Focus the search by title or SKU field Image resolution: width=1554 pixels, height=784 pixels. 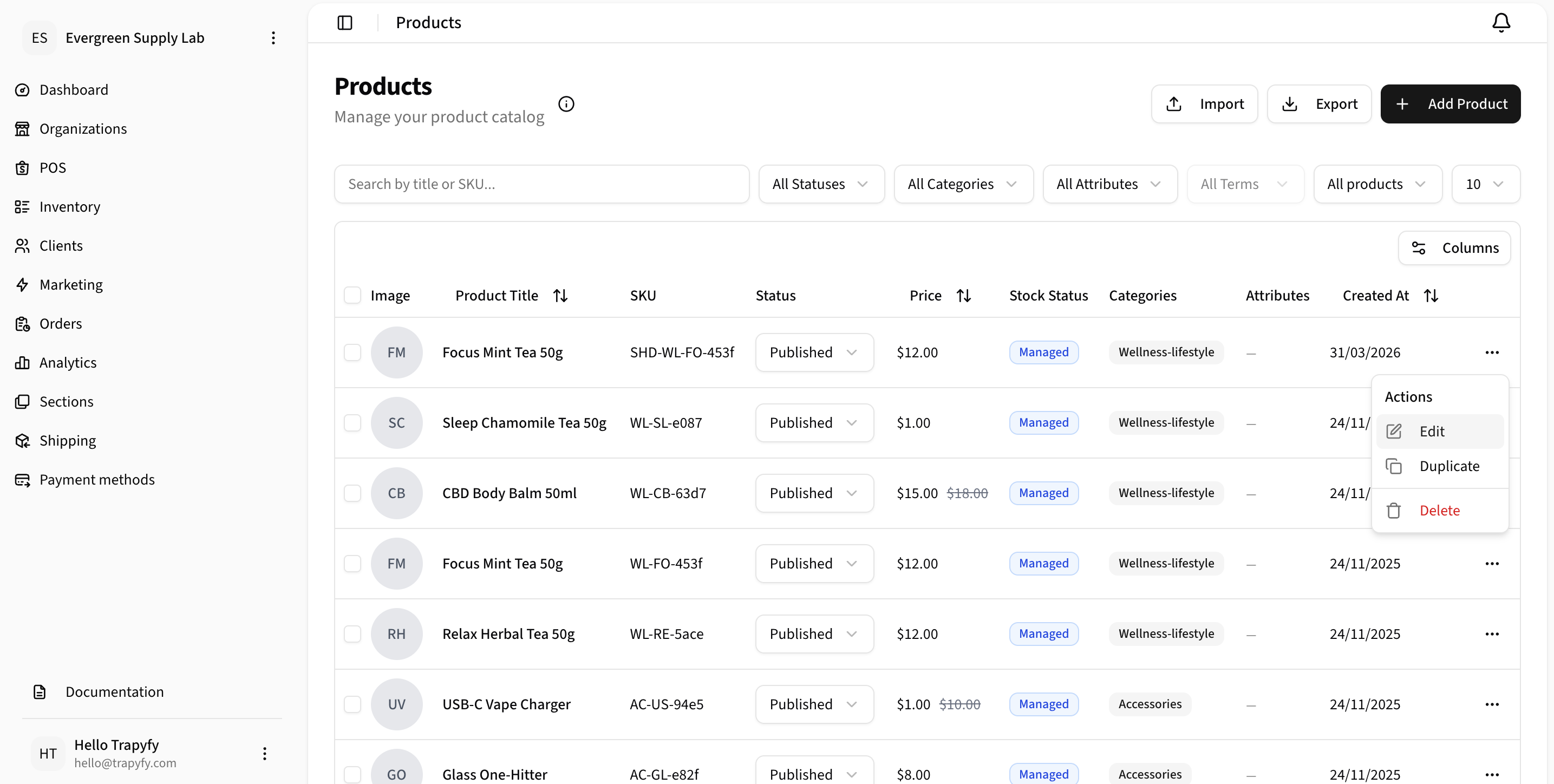(x=541, y=184)
